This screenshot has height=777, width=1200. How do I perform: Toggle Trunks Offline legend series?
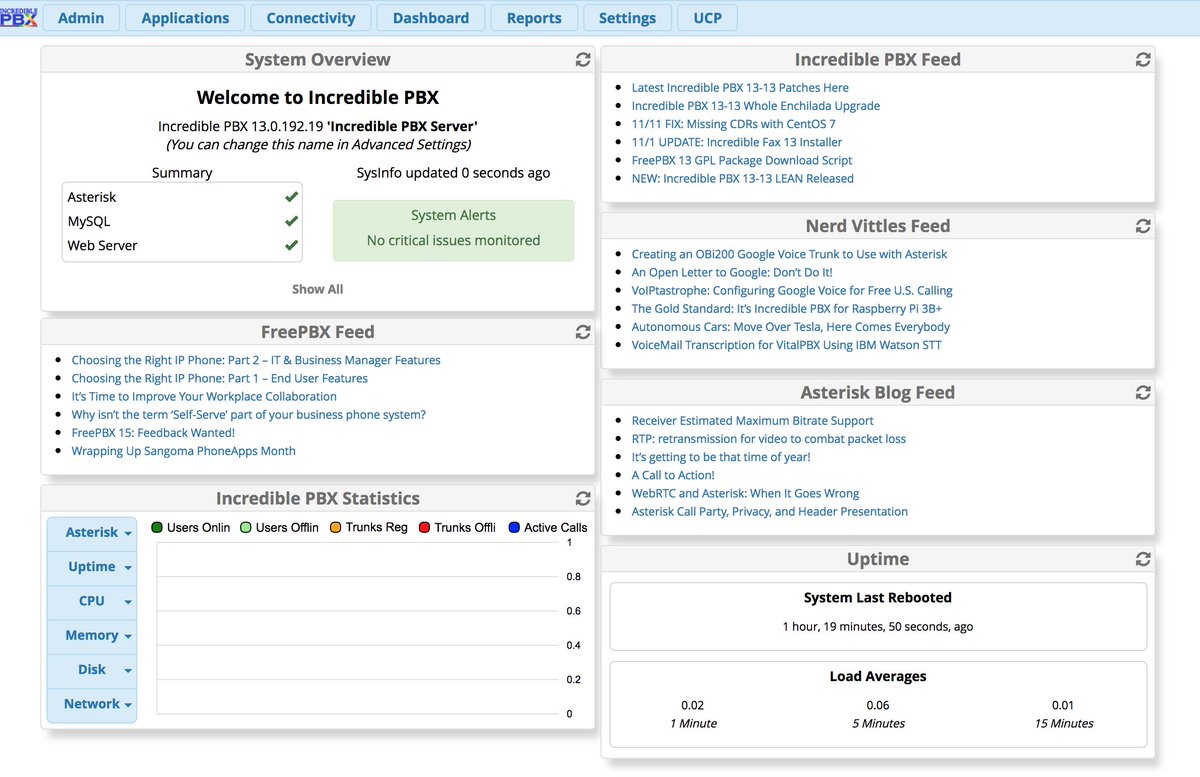pos(457,527)
